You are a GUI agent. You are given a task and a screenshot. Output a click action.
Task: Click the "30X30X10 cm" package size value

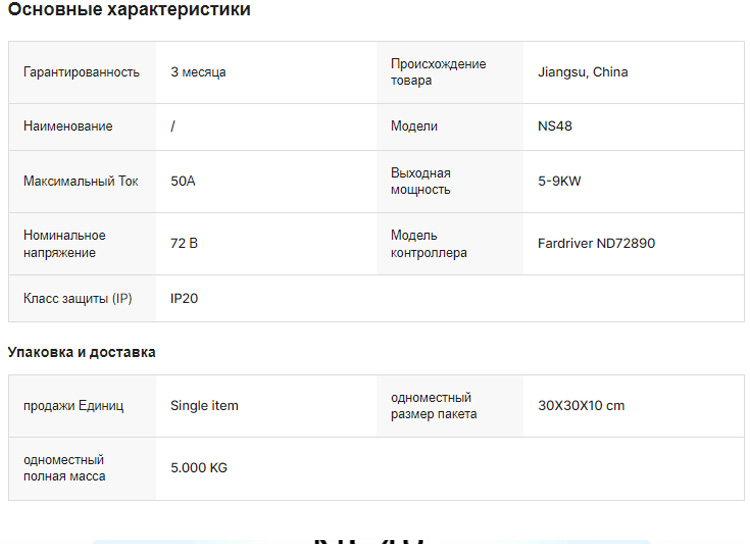tap(581, 405)
